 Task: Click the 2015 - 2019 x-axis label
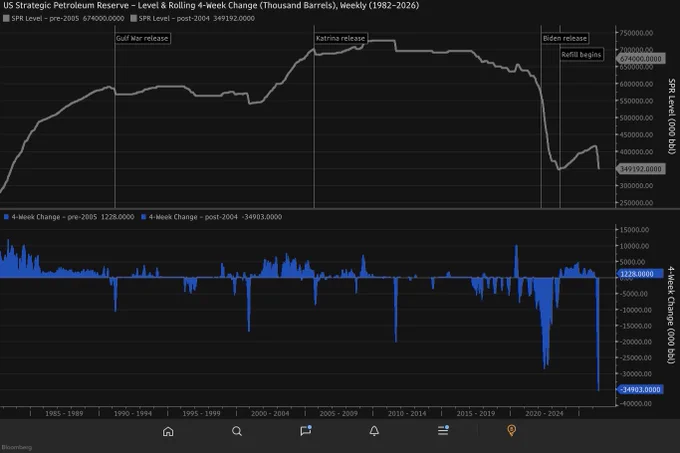475,414
